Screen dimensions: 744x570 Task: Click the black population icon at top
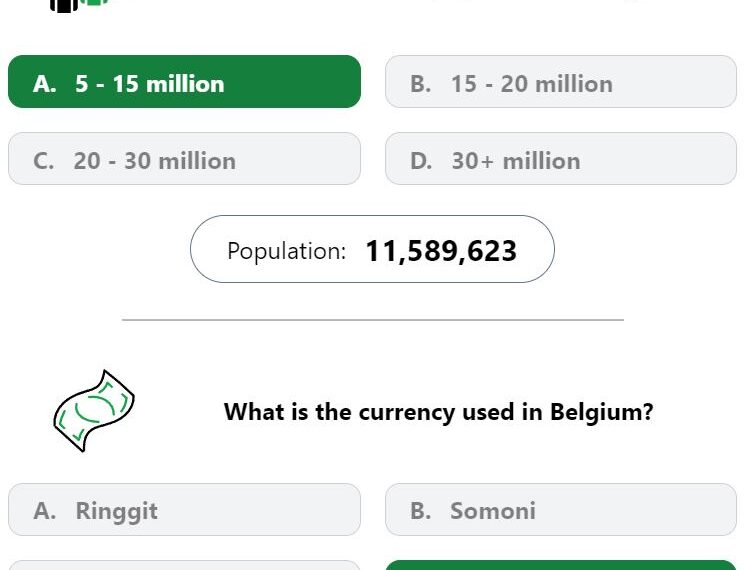[x=64, y=6]
